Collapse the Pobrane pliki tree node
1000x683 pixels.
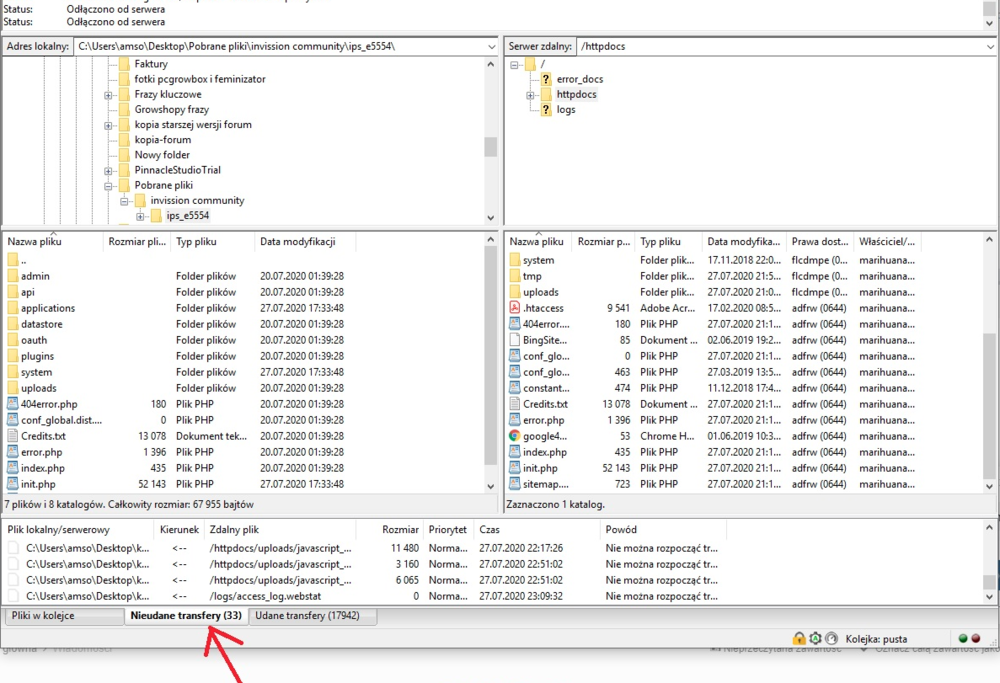[x=109, y=185]
